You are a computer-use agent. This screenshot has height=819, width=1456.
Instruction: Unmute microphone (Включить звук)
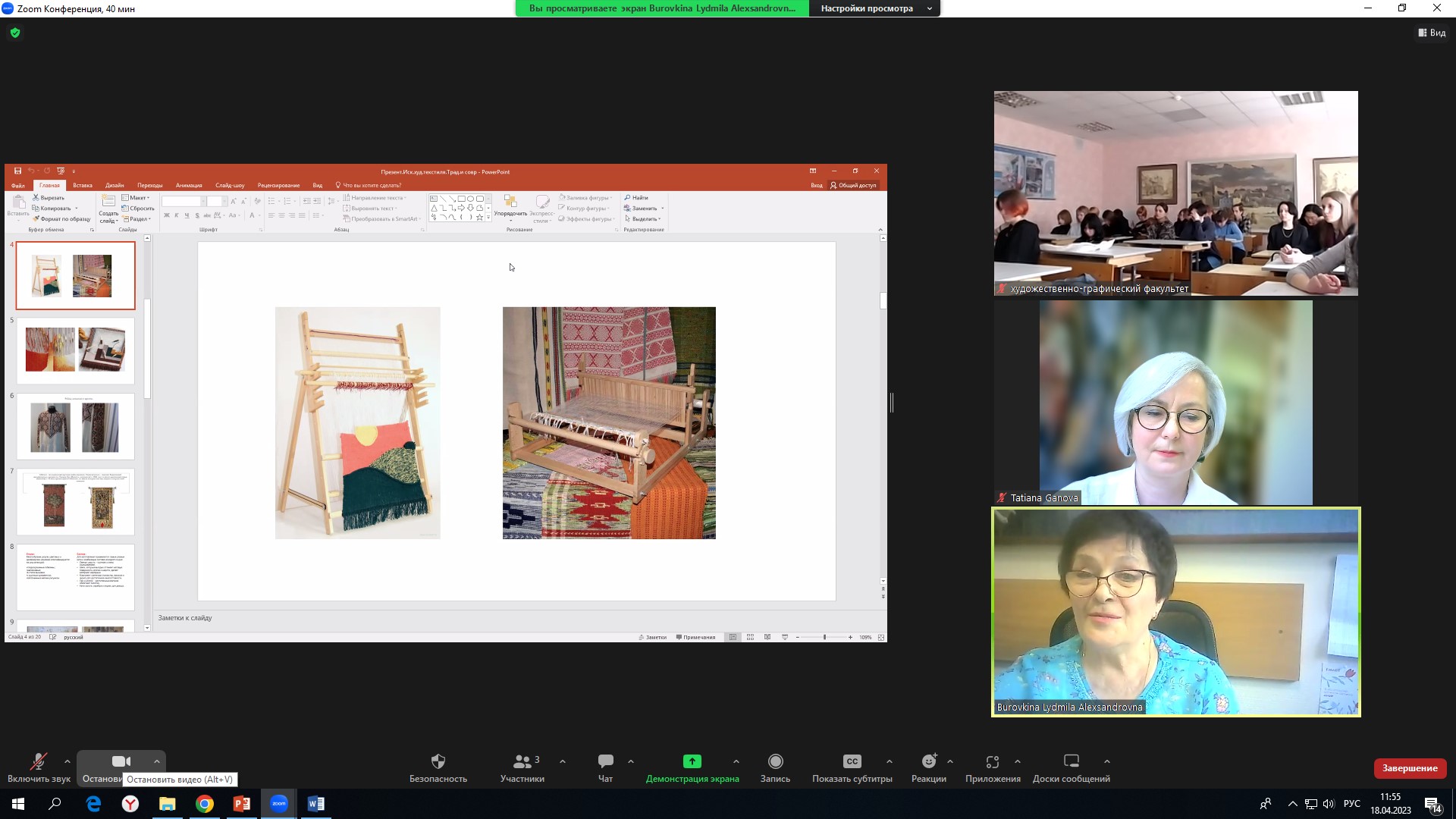point(38,761)
